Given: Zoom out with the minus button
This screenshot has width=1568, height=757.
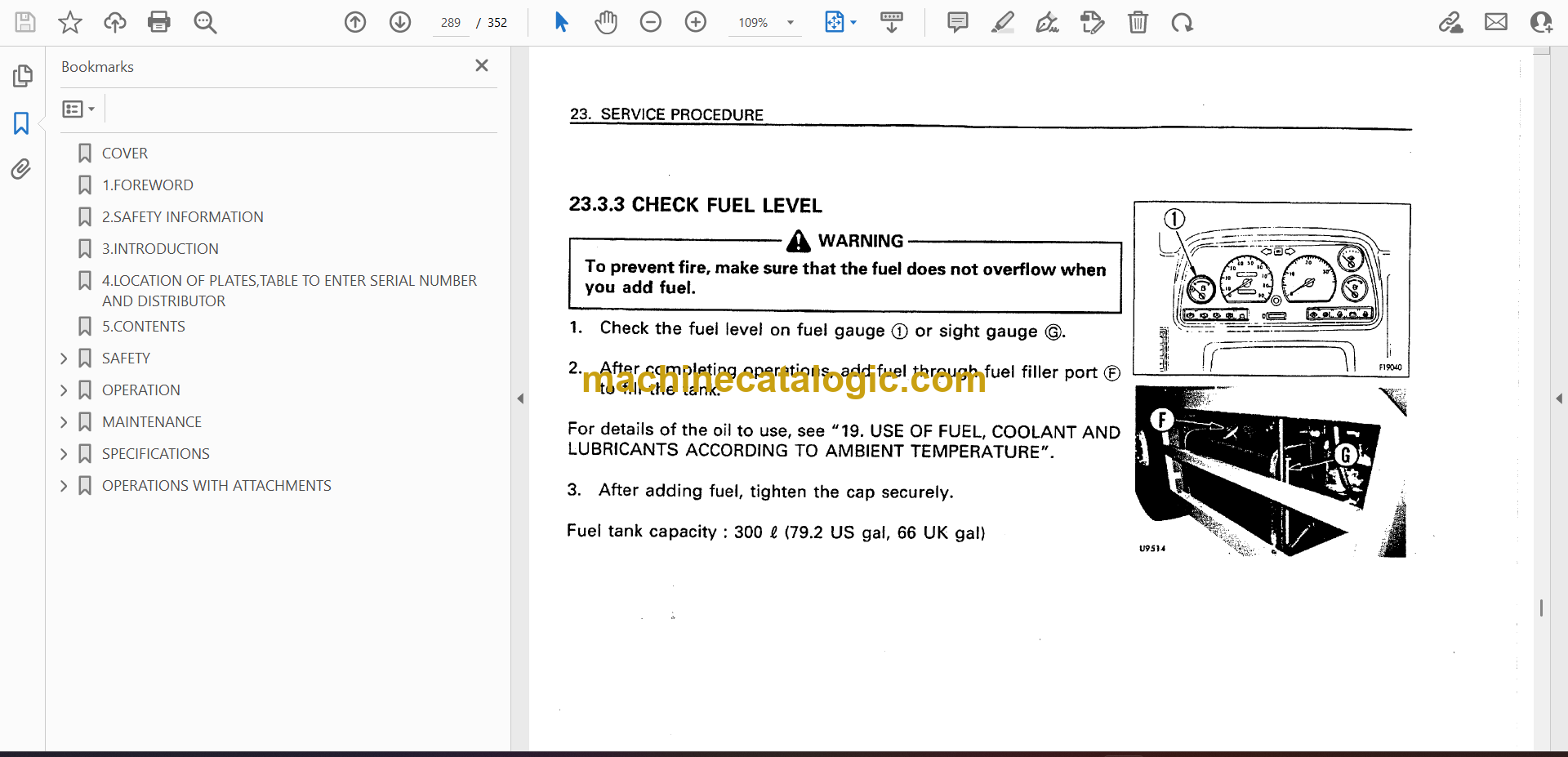Looking at the screenshot, I should point(651,22).
